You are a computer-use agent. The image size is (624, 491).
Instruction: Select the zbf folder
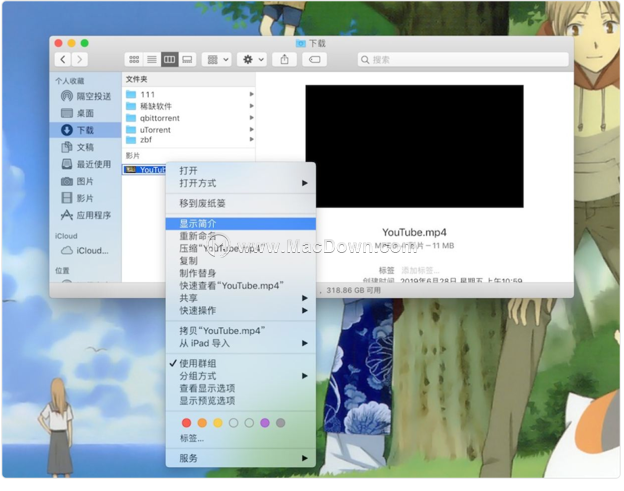[x=189, y=140]
